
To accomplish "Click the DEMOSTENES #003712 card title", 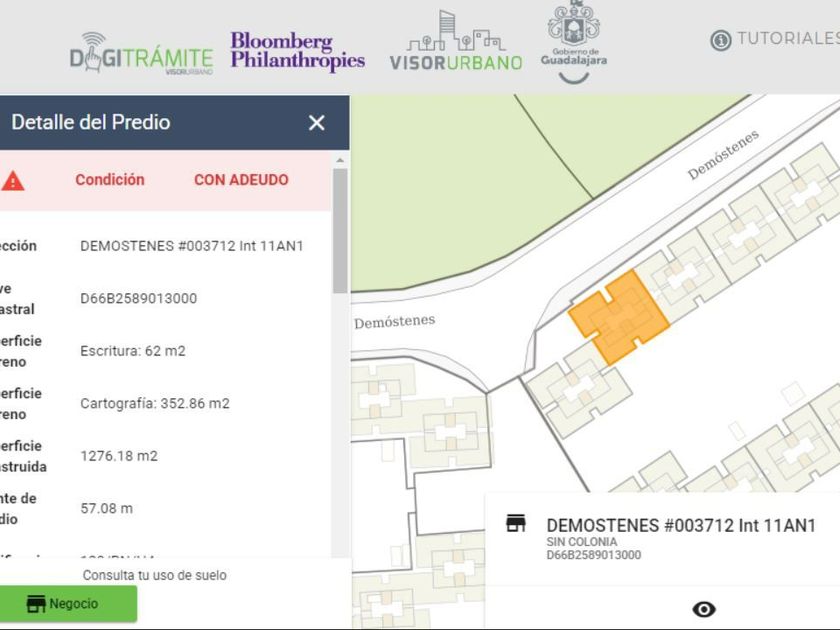I will (x=681, y=525).
